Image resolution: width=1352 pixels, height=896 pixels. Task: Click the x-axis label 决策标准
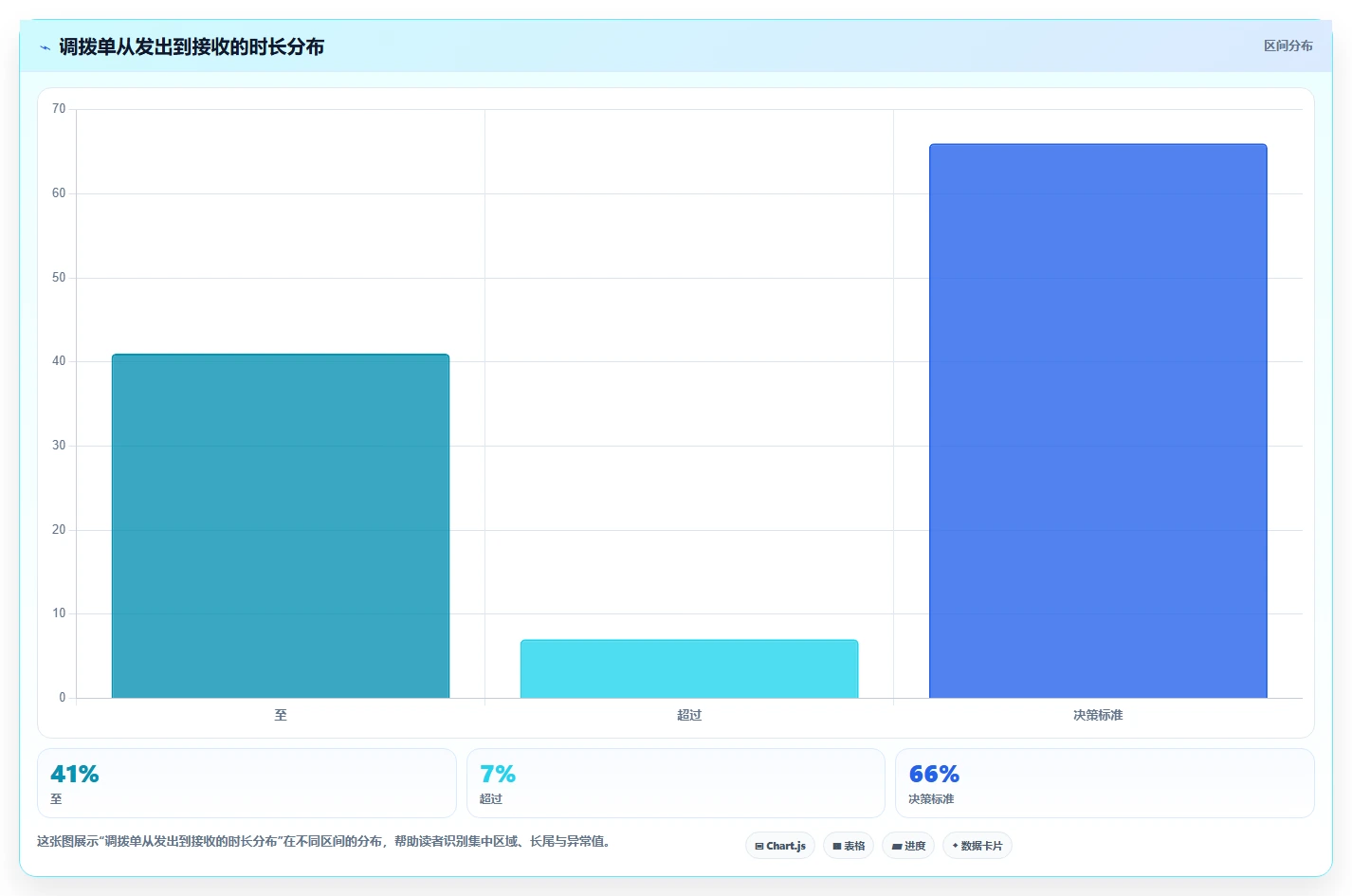(1098, 715)
